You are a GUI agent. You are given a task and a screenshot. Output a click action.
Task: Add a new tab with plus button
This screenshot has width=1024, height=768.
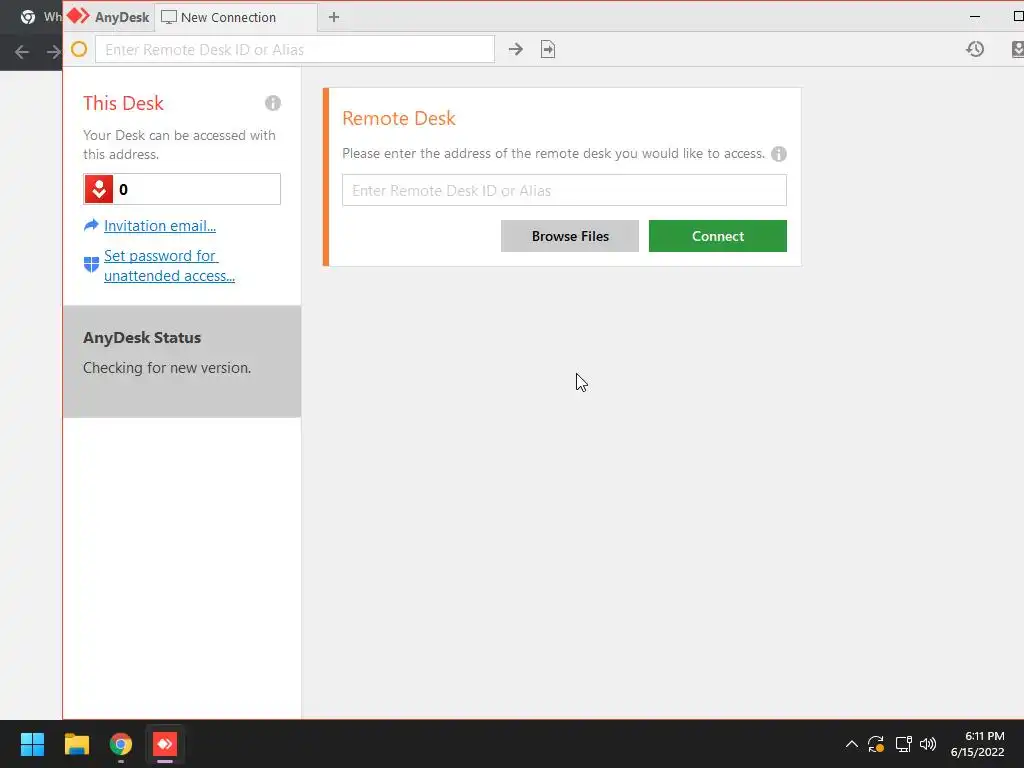pyautogui.click(x=334, y=18)
